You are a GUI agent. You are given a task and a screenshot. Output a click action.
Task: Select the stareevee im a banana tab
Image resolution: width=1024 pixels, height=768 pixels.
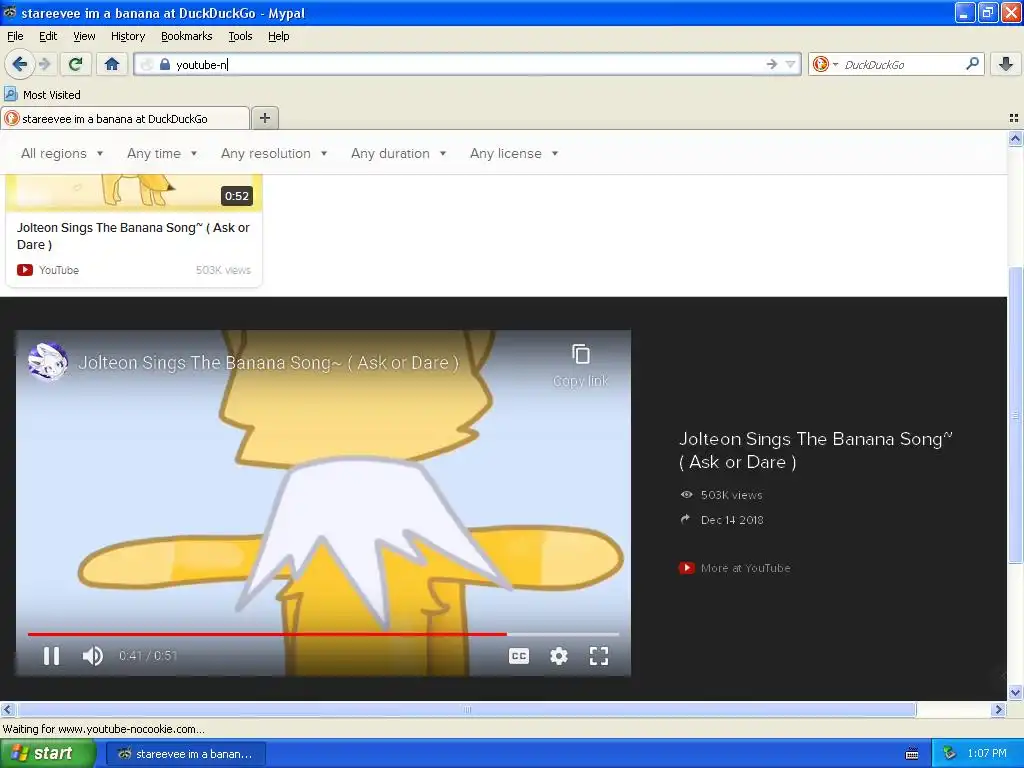click(125, 118)
